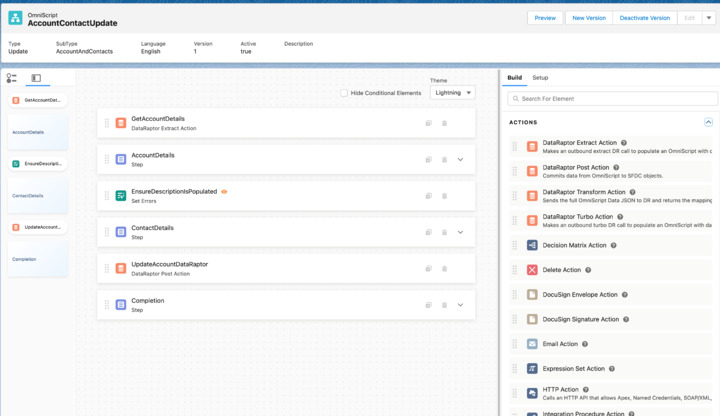This screenshot has height=416, width=720.
Task: Open dropdown arrow beside Edit button
Action: pyautogui.click(x=709, y=18)
